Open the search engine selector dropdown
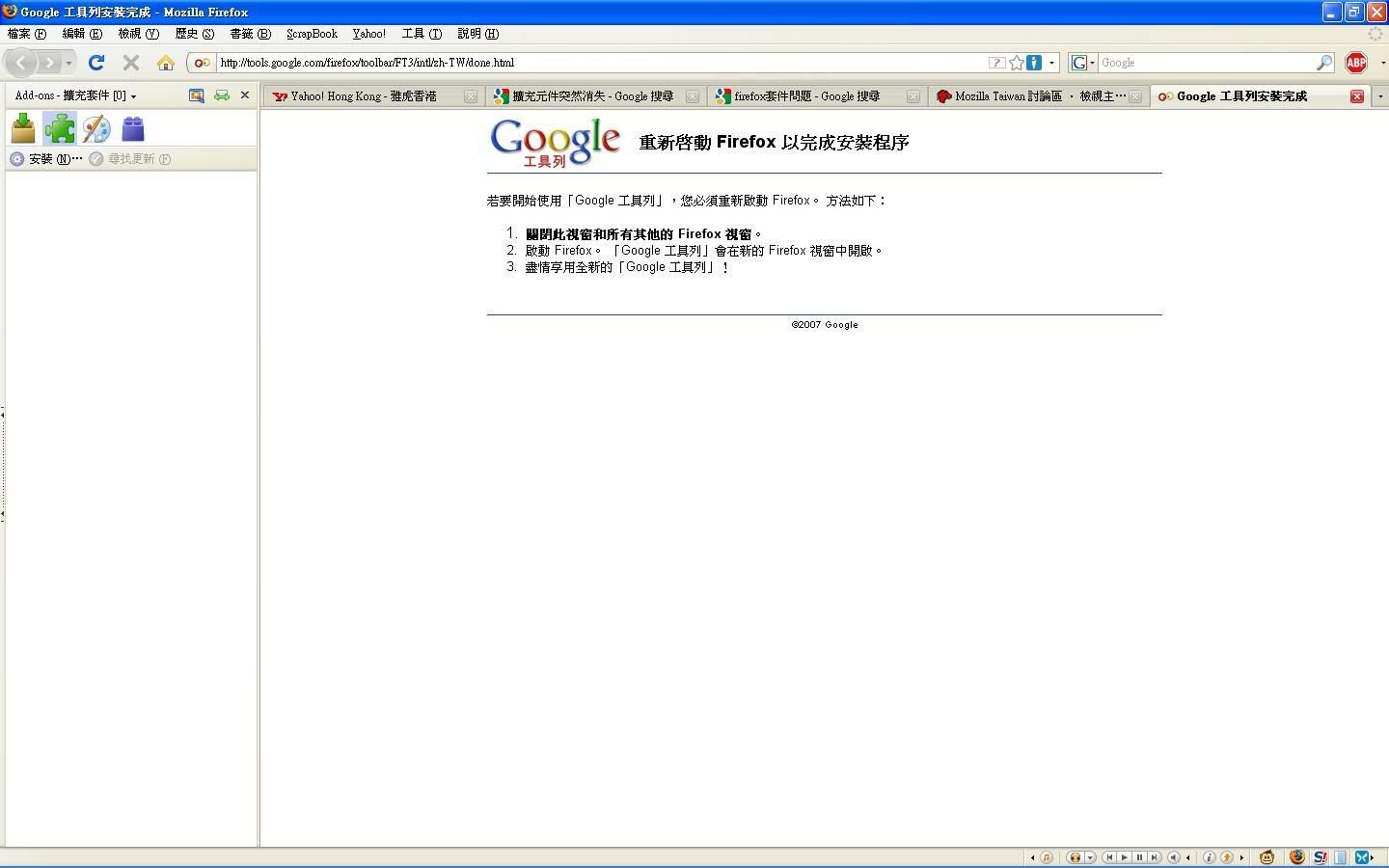1389x868 pixels. point(1083,63)
